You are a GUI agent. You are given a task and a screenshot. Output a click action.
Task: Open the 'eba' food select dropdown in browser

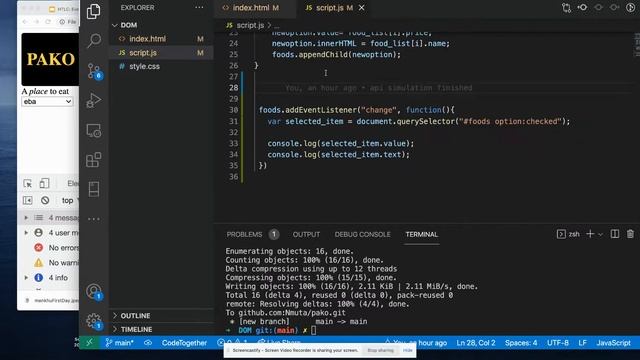(x=47, y=102)
